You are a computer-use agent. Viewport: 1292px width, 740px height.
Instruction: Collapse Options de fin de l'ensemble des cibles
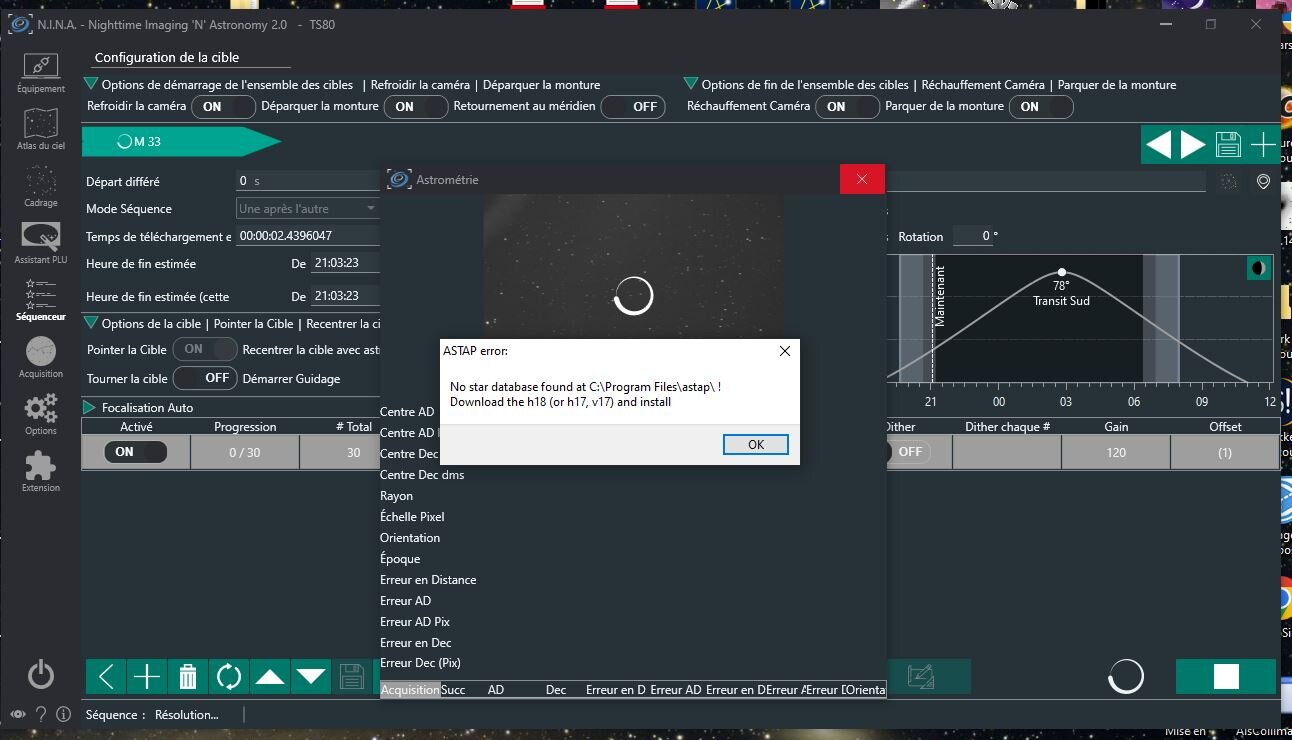tap(691, 85)
